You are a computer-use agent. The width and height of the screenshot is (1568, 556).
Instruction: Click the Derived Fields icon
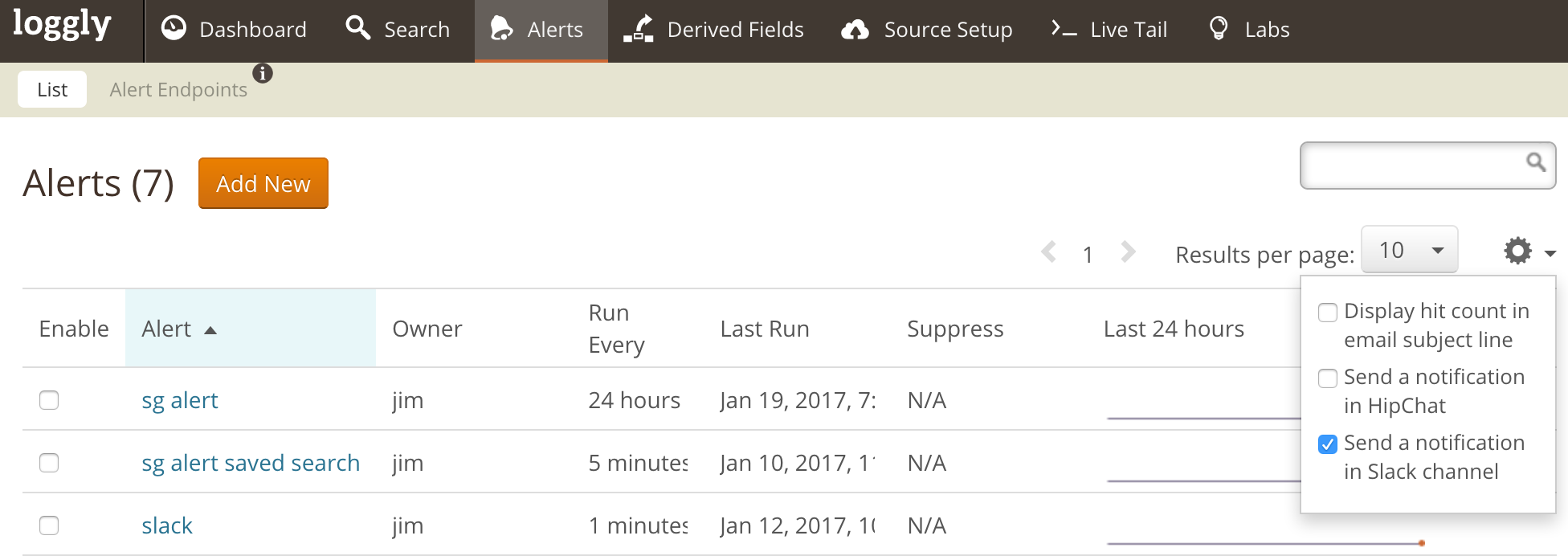(639, 30)
